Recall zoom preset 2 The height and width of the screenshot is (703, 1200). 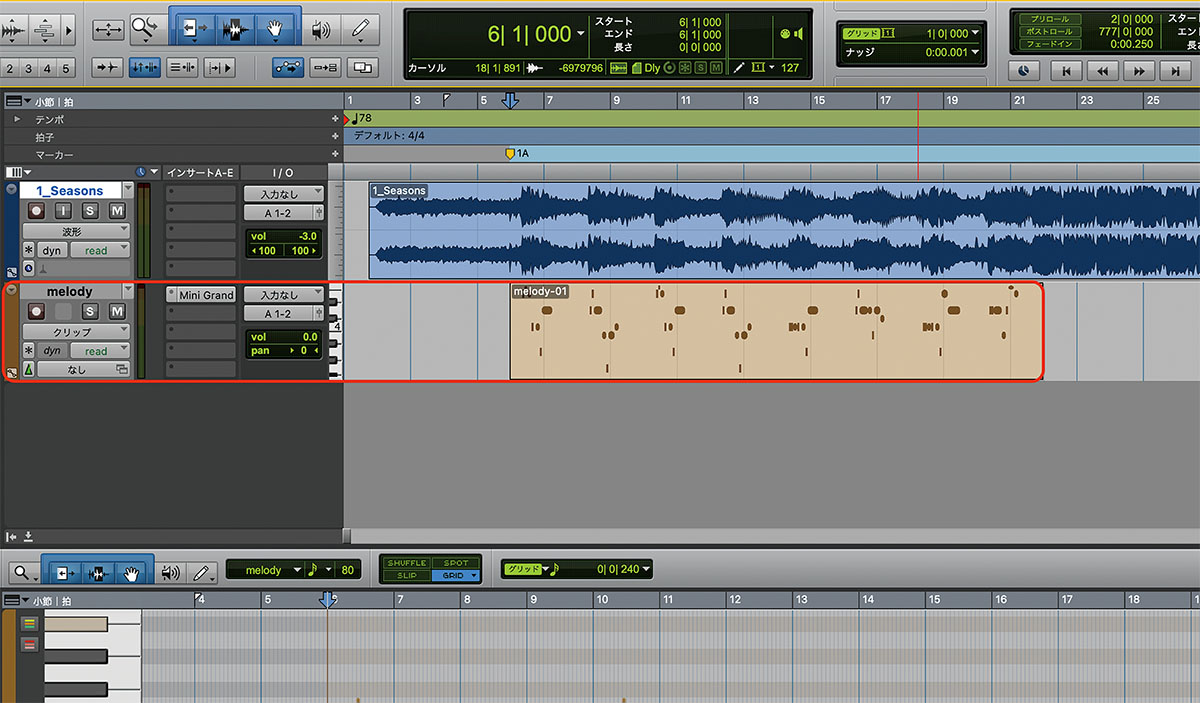tap(9, 68)
